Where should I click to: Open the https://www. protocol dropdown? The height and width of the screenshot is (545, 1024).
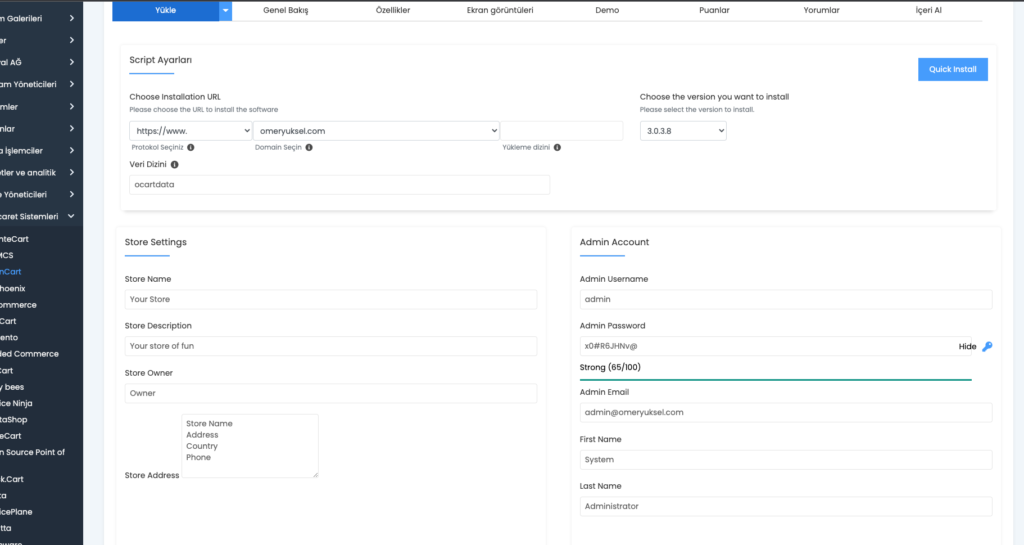(191, 131)
